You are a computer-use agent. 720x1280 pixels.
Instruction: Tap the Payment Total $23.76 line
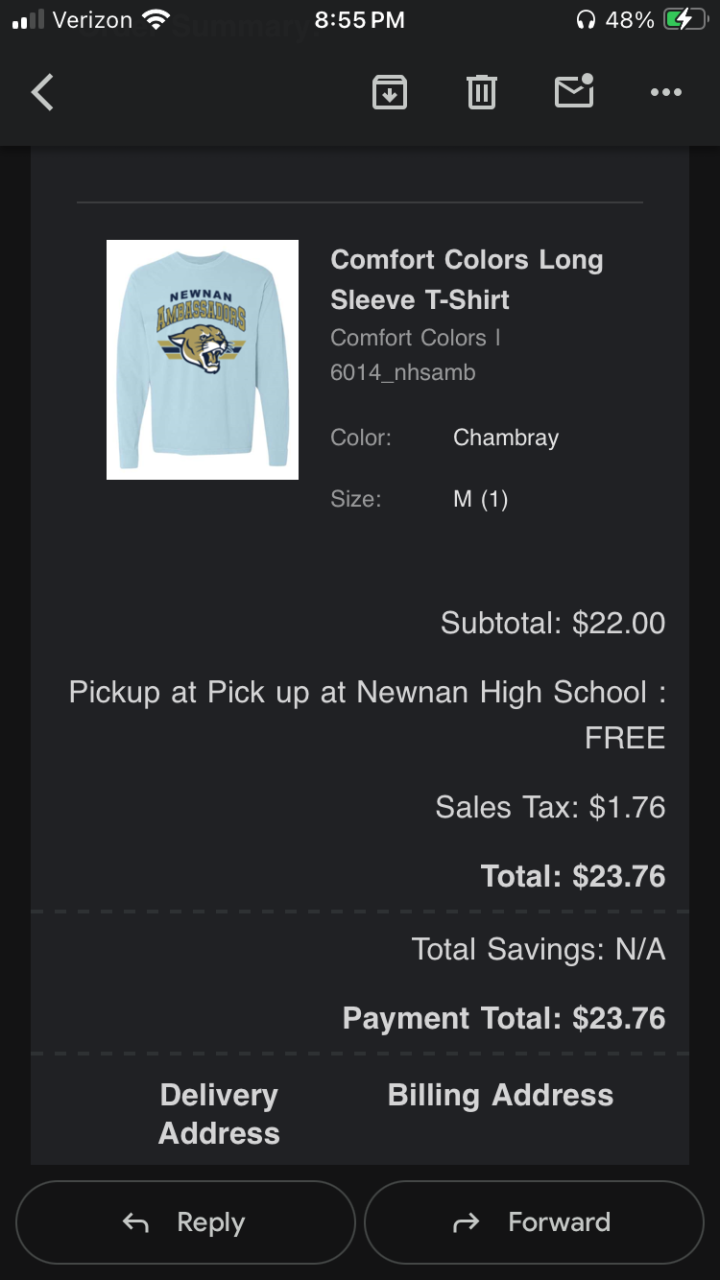coord(503,1018)
